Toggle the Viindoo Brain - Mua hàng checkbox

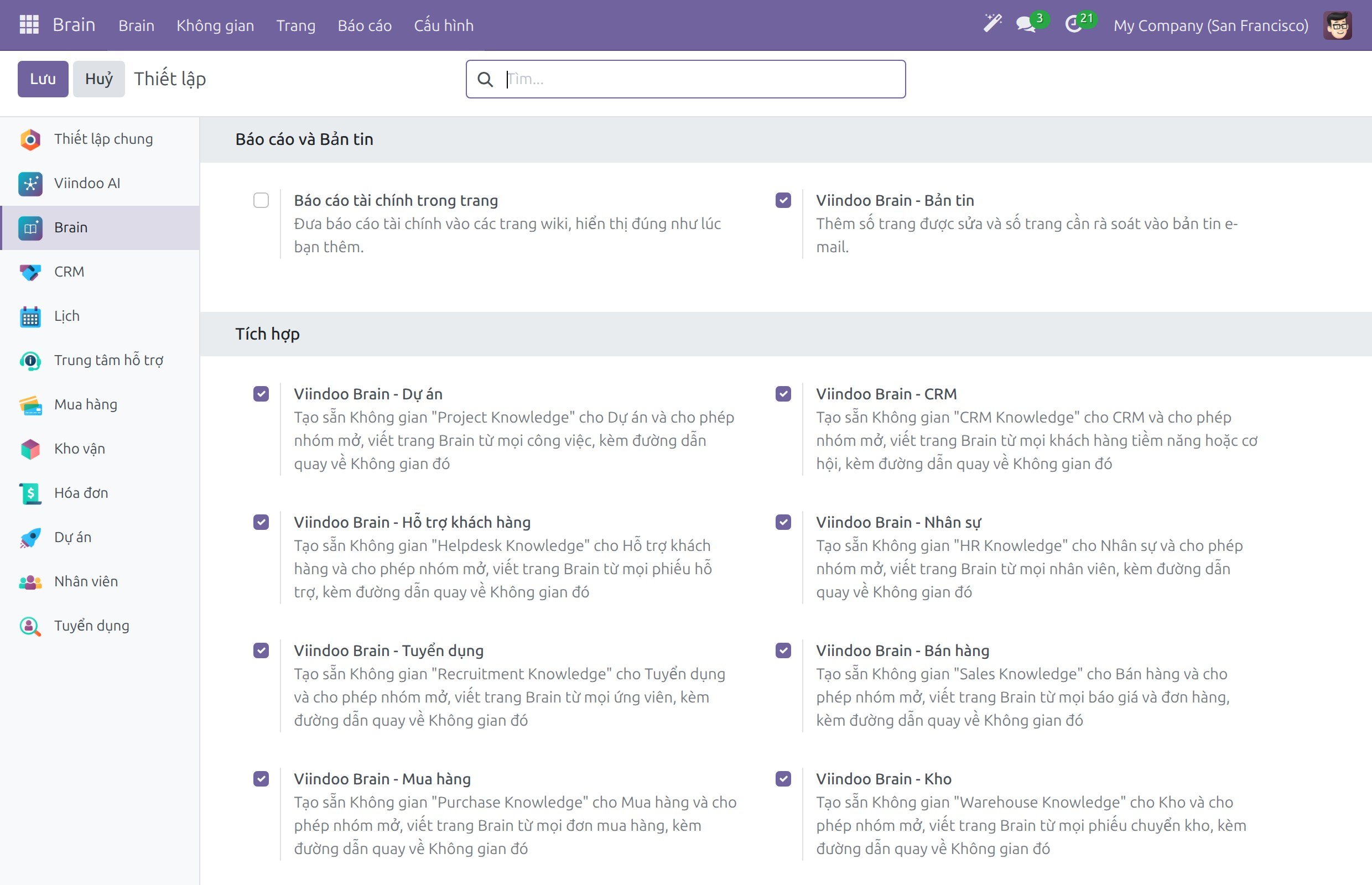(x=261, y=779)
